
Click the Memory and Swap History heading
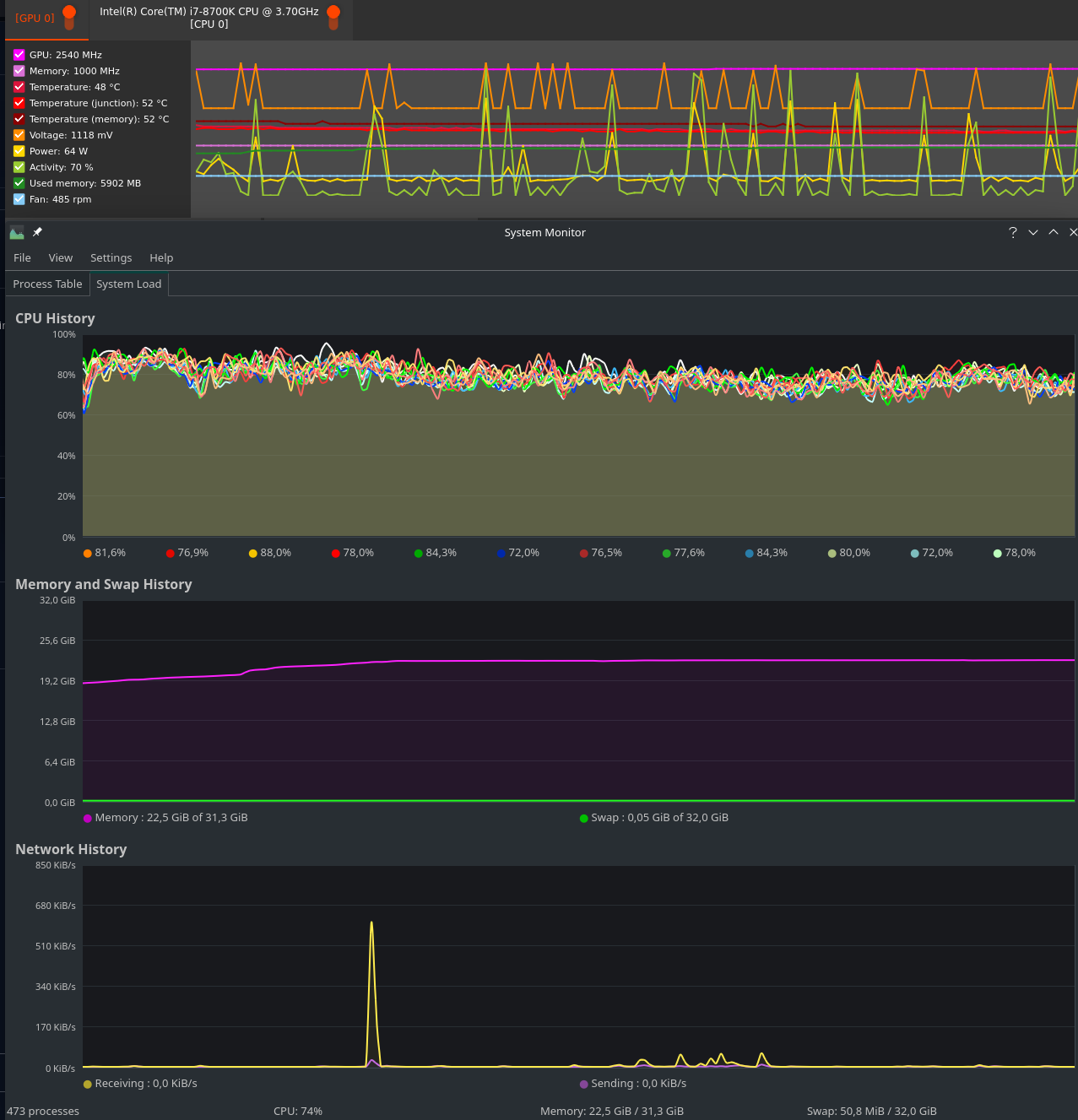point(104,584)
